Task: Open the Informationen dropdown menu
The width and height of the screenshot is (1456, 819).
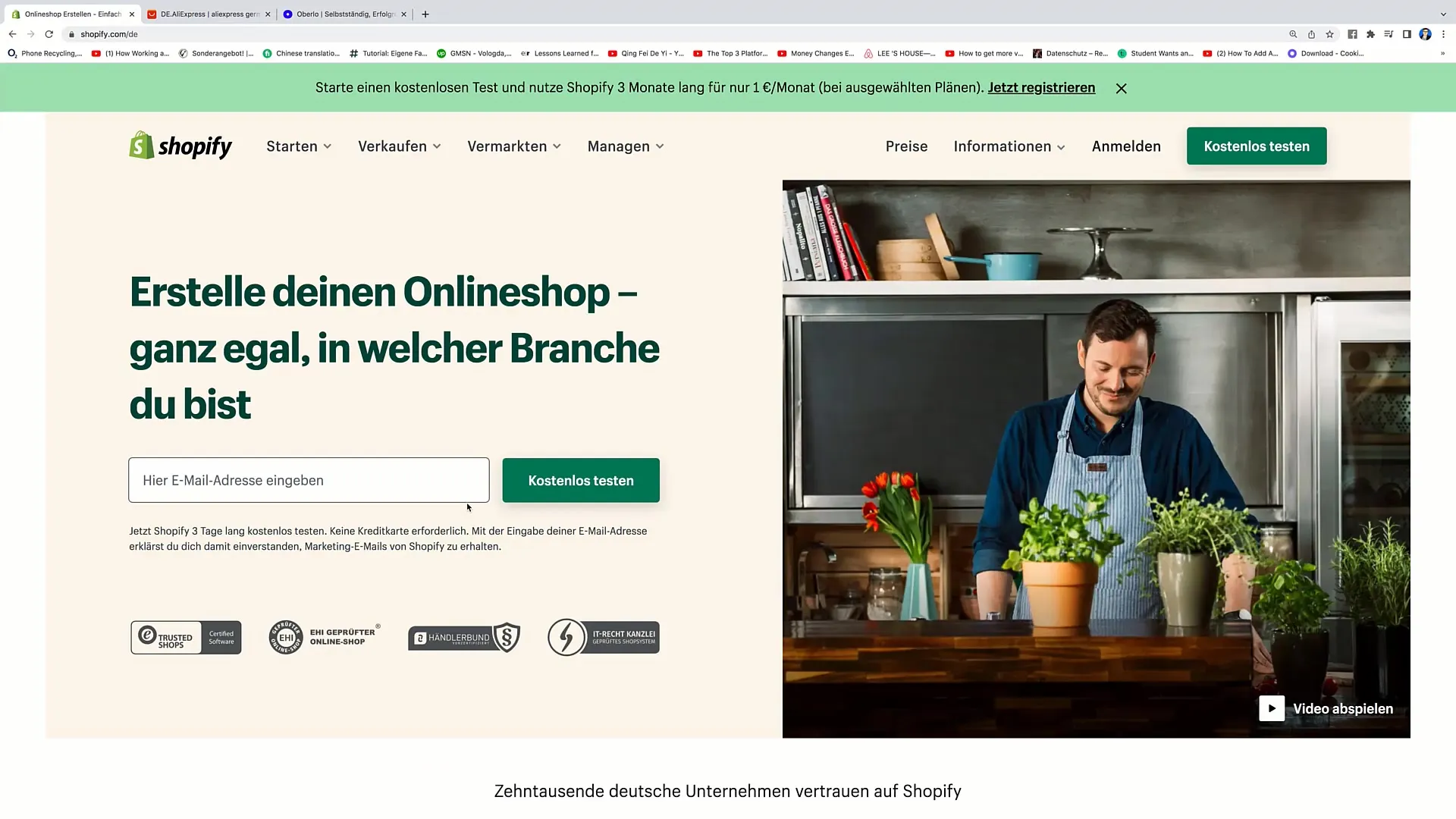Action: 1009,146
